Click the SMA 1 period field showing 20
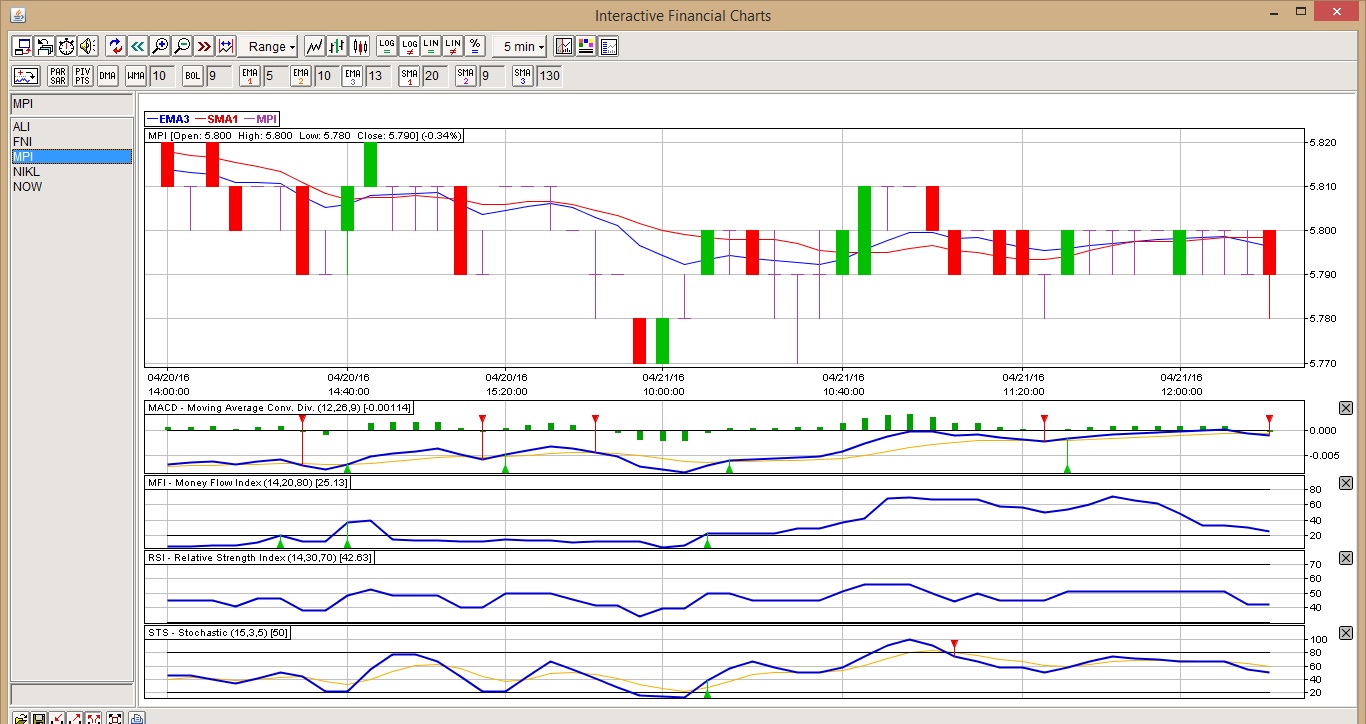The image size is (1366, 724). click(432, 76)
